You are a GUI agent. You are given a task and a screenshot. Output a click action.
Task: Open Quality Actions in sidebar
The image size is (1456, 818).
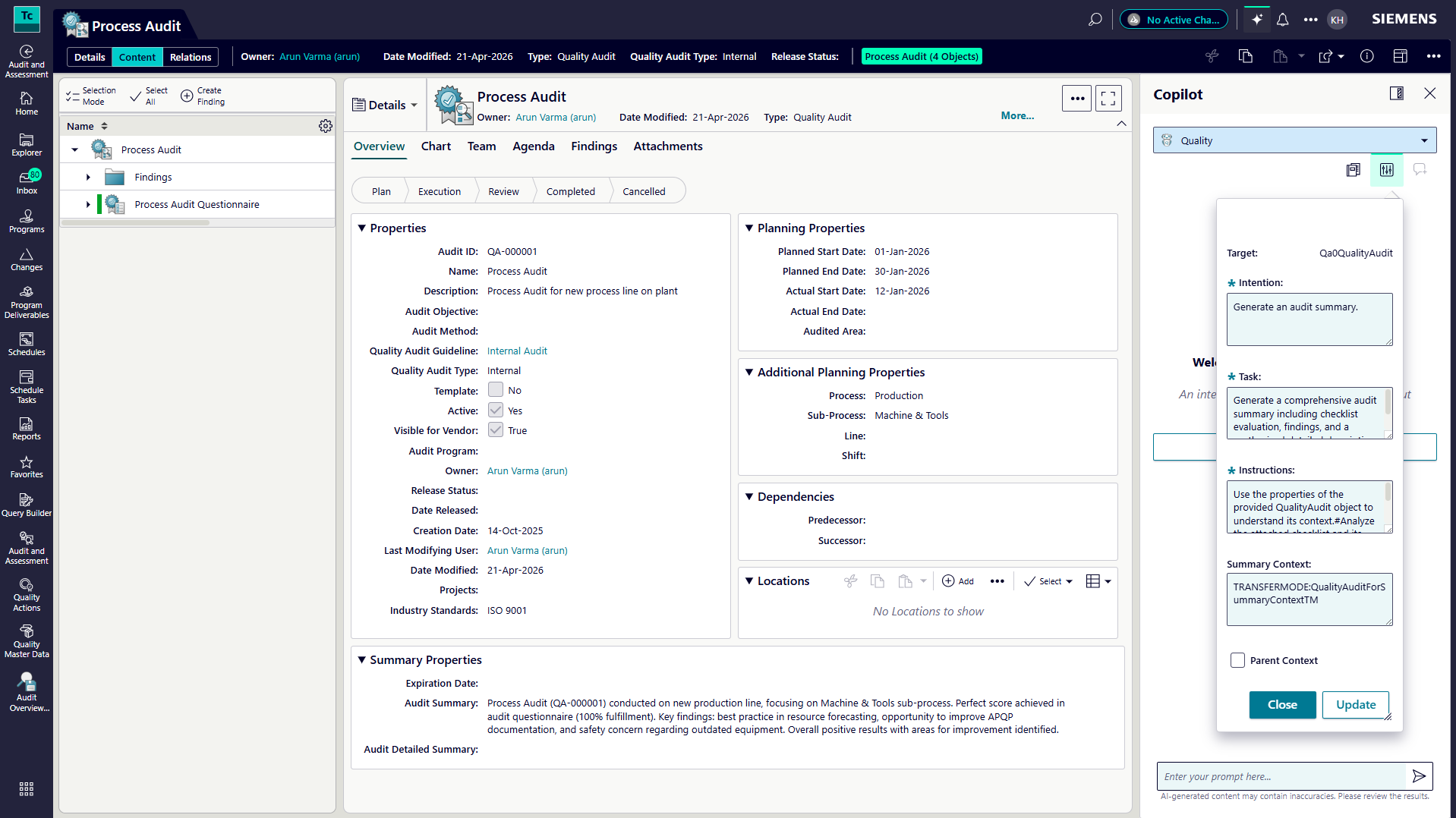tap(27, 595)
